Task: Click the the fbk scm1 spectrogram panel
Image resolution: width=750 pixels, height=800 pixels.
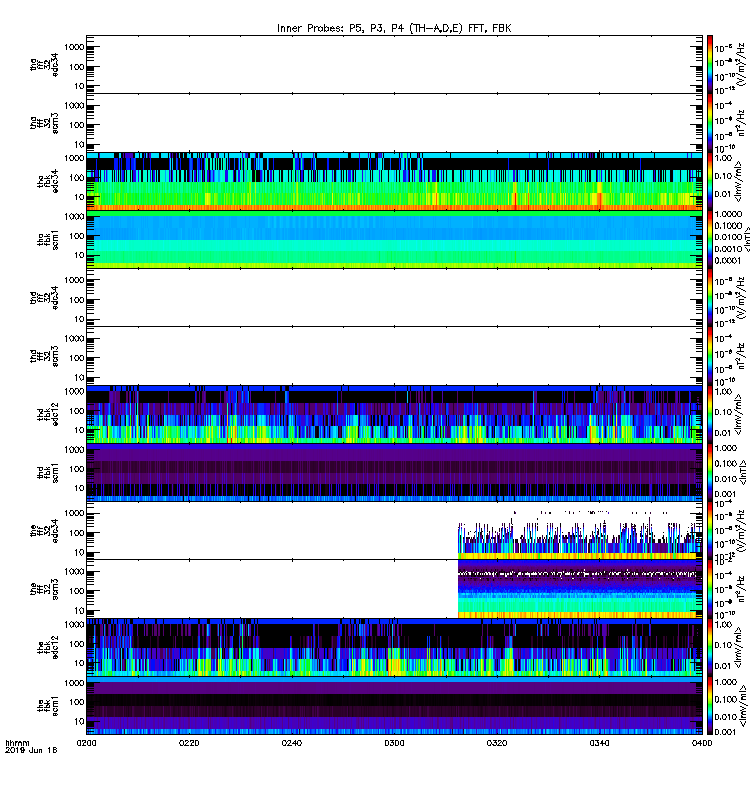Action: pos(394,706)
